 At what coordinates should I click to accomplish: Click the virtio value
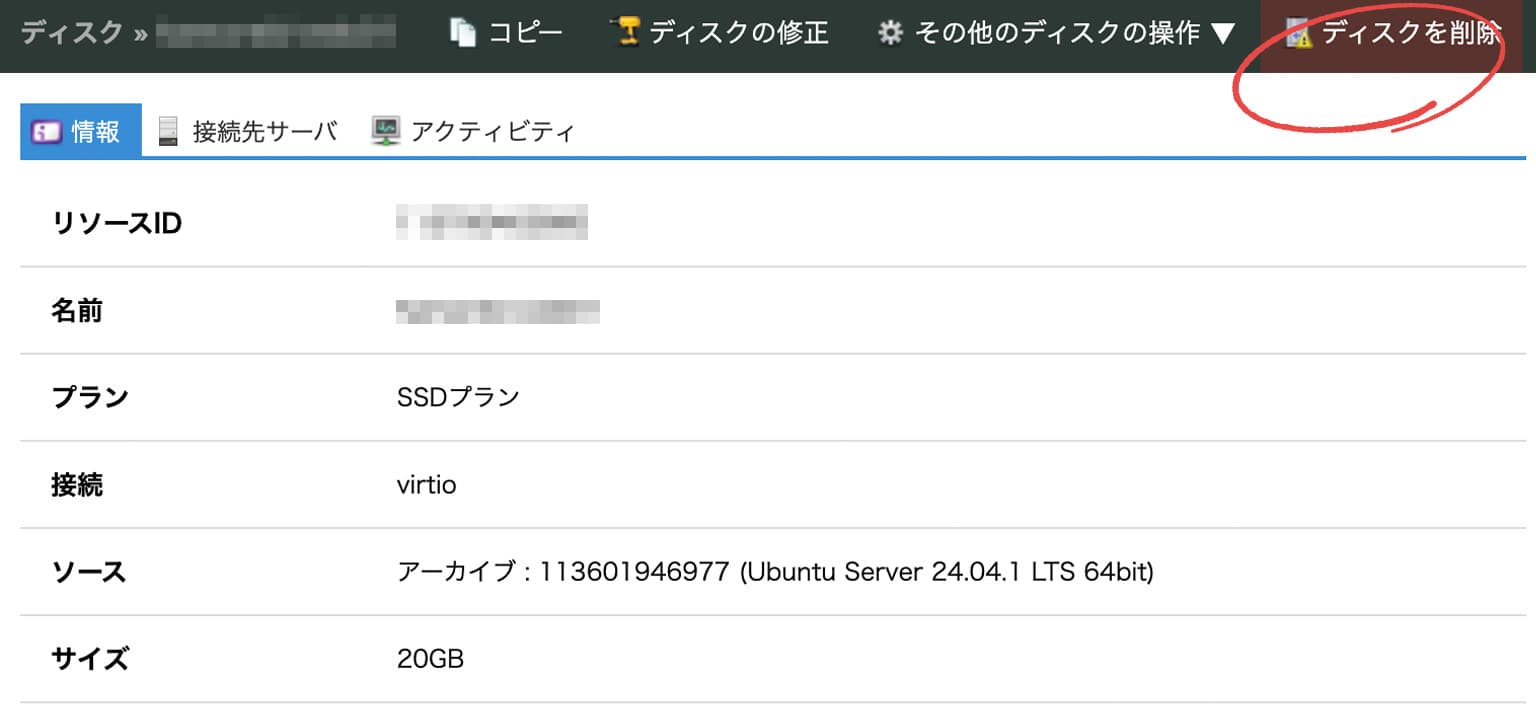click(x=426, y=485)
